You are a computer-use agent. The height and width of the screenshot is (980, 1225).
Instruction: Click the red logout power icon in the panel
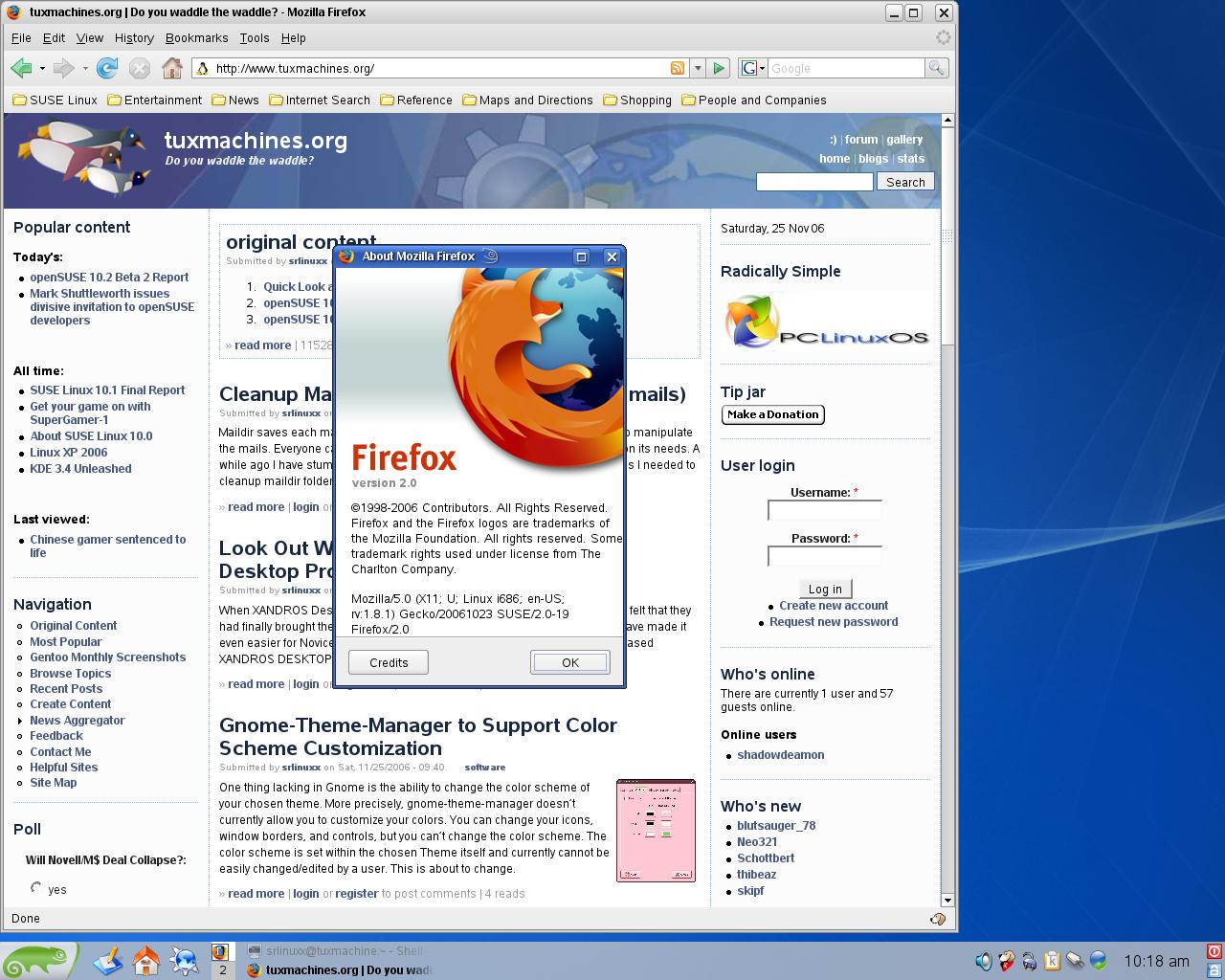[1214, 951]
